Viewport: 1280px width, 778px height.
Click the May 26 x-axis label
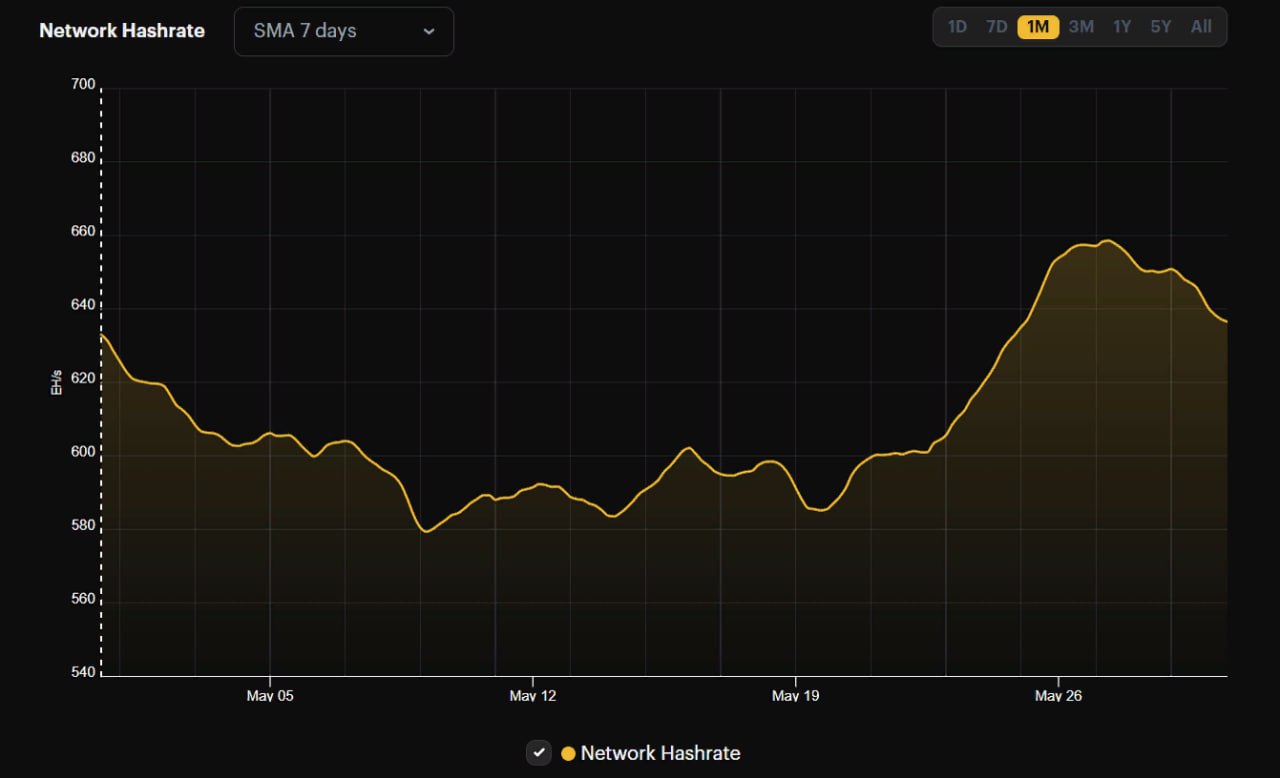1058,695
